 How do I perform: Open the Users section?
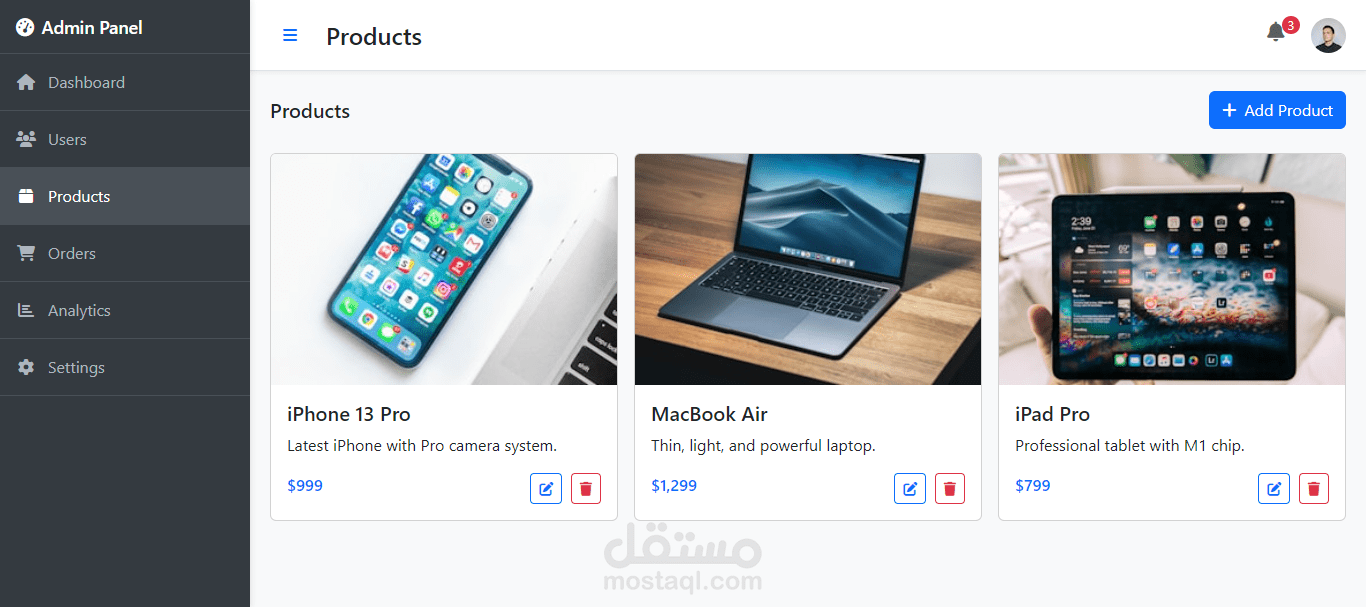[x=125, y=139]
